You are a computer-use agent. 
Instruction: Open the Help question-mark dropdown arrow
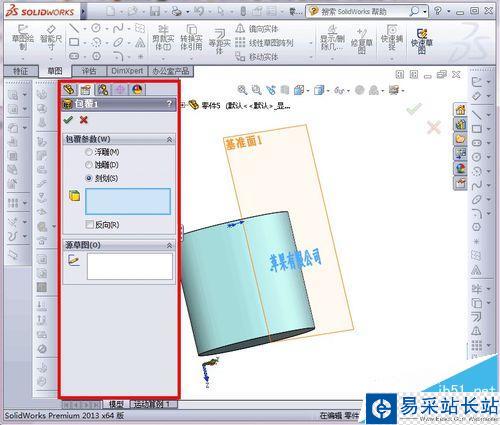coord(448,11)
